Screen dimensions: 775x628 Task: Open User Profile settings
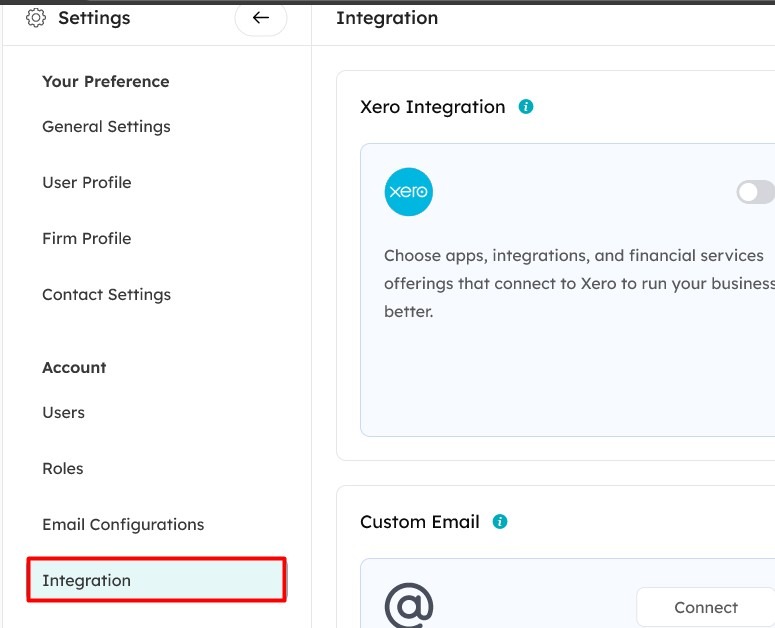[87, 182]
